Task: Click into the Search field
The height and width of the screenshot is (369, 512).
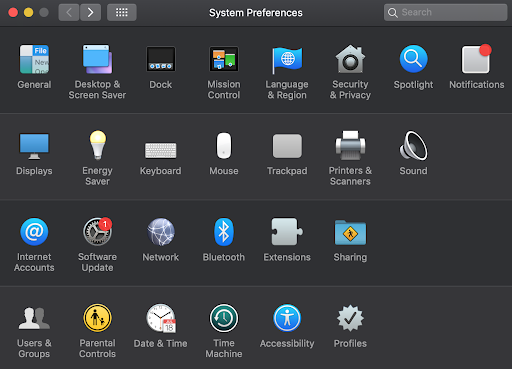Action: point(446,13)
